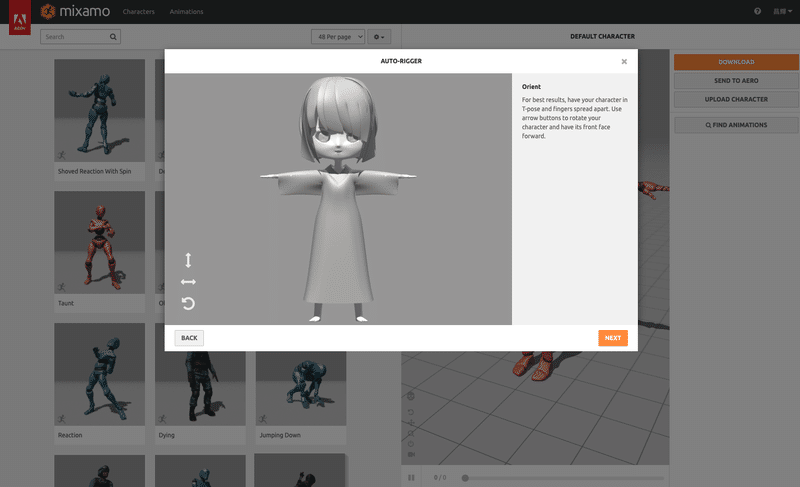Click the rotate character icon in Auto-Rigger

(188, 303)
